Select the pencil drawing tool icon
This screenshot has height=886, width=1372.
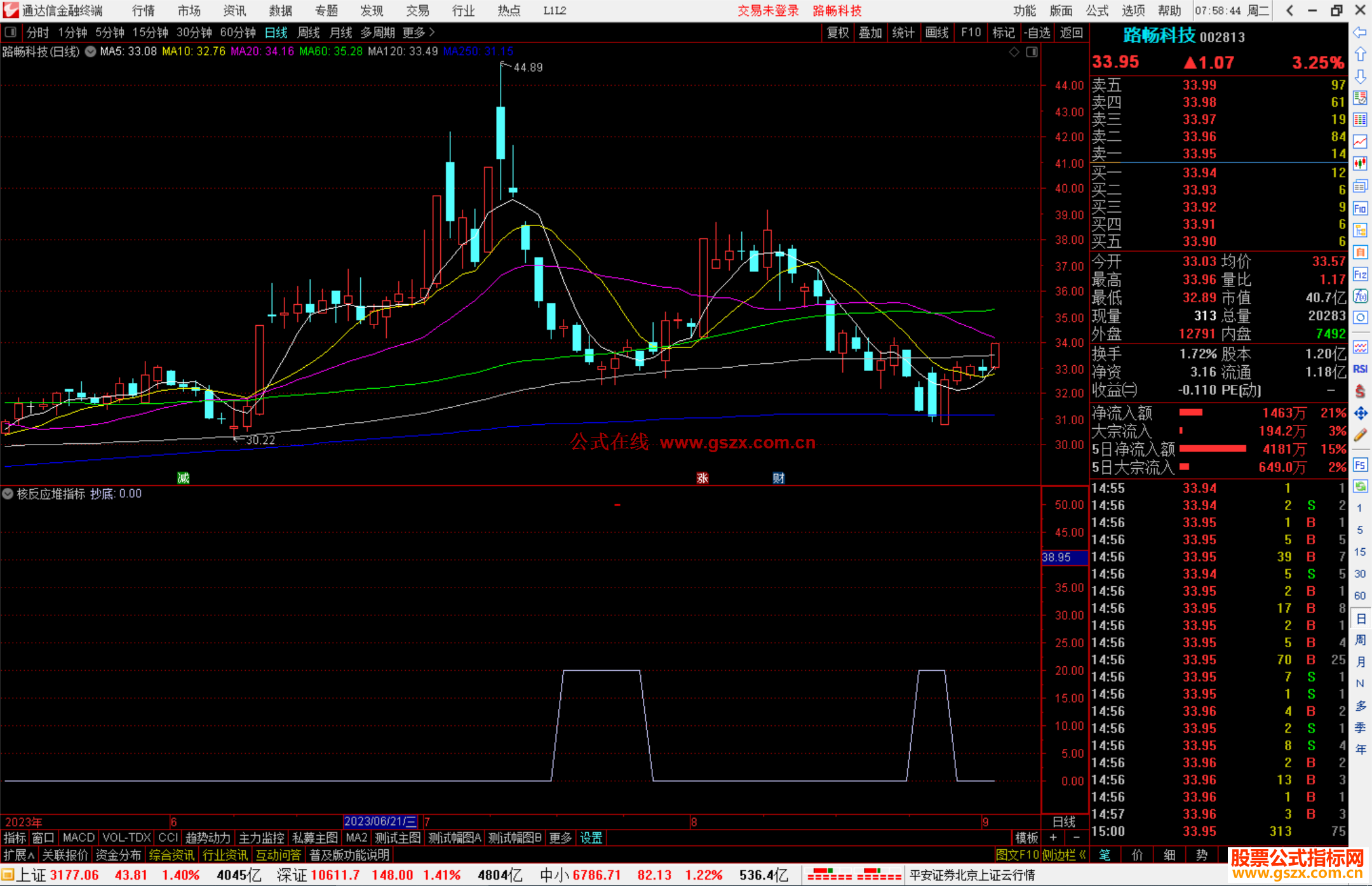[x=1360, y=436]
